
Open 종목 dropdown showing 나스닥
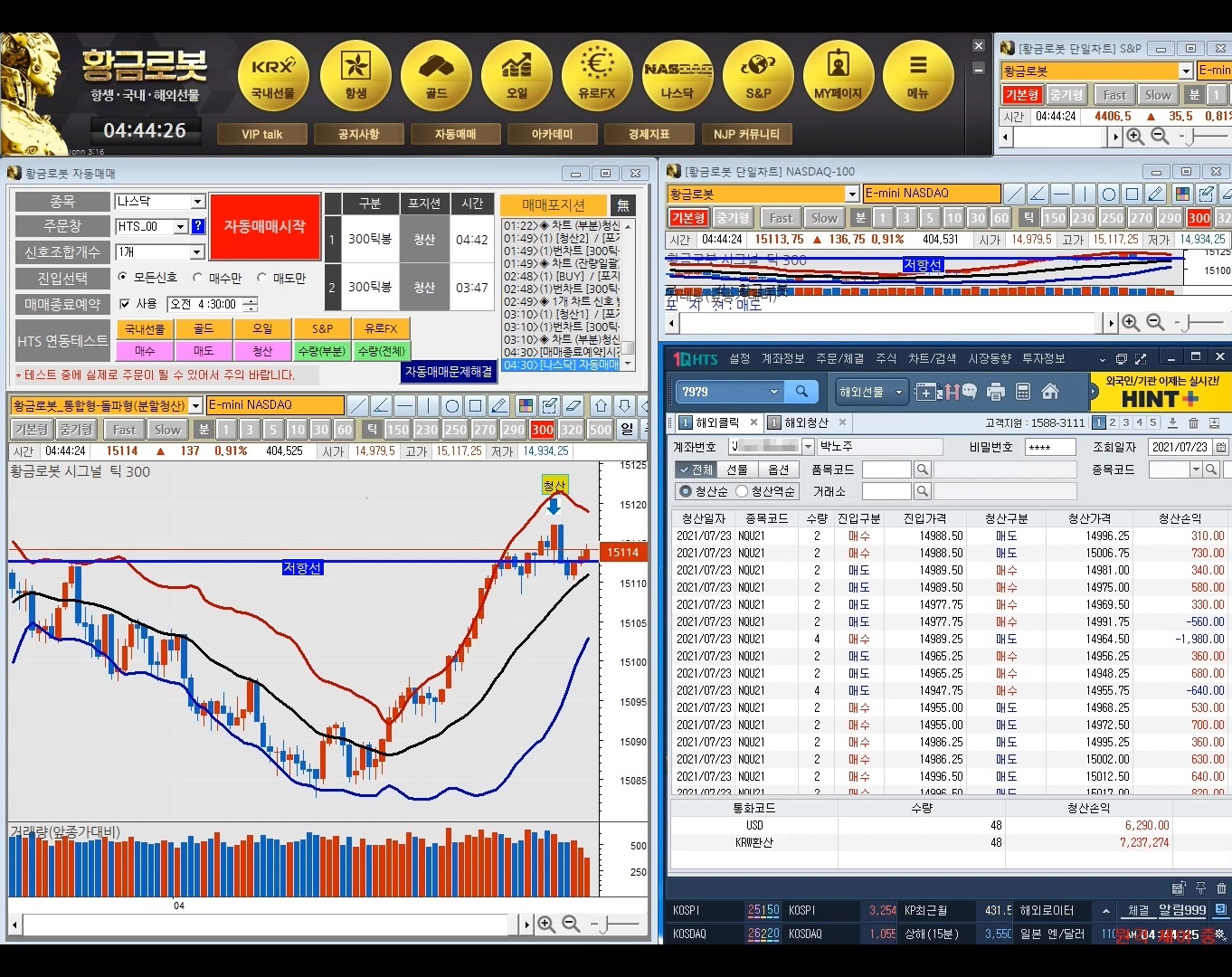[x=197, y=202]
